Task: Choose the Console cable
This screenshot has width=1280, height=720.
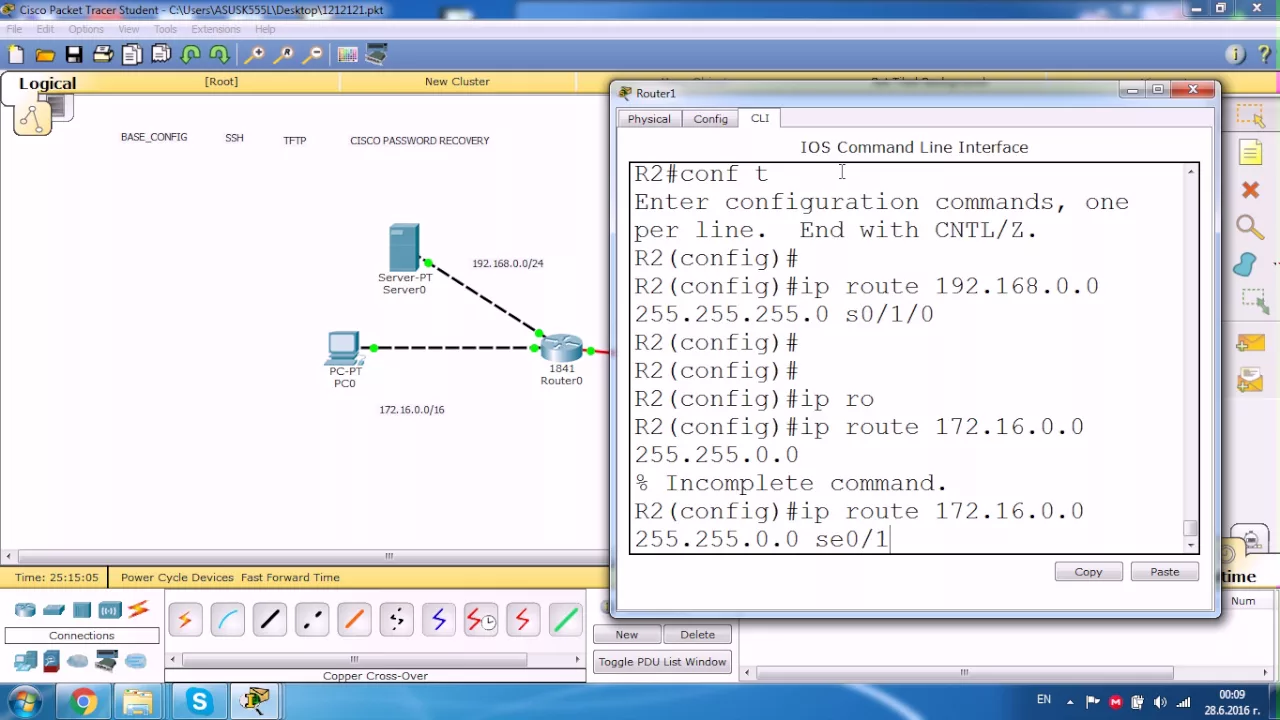Action: [228, 621]
